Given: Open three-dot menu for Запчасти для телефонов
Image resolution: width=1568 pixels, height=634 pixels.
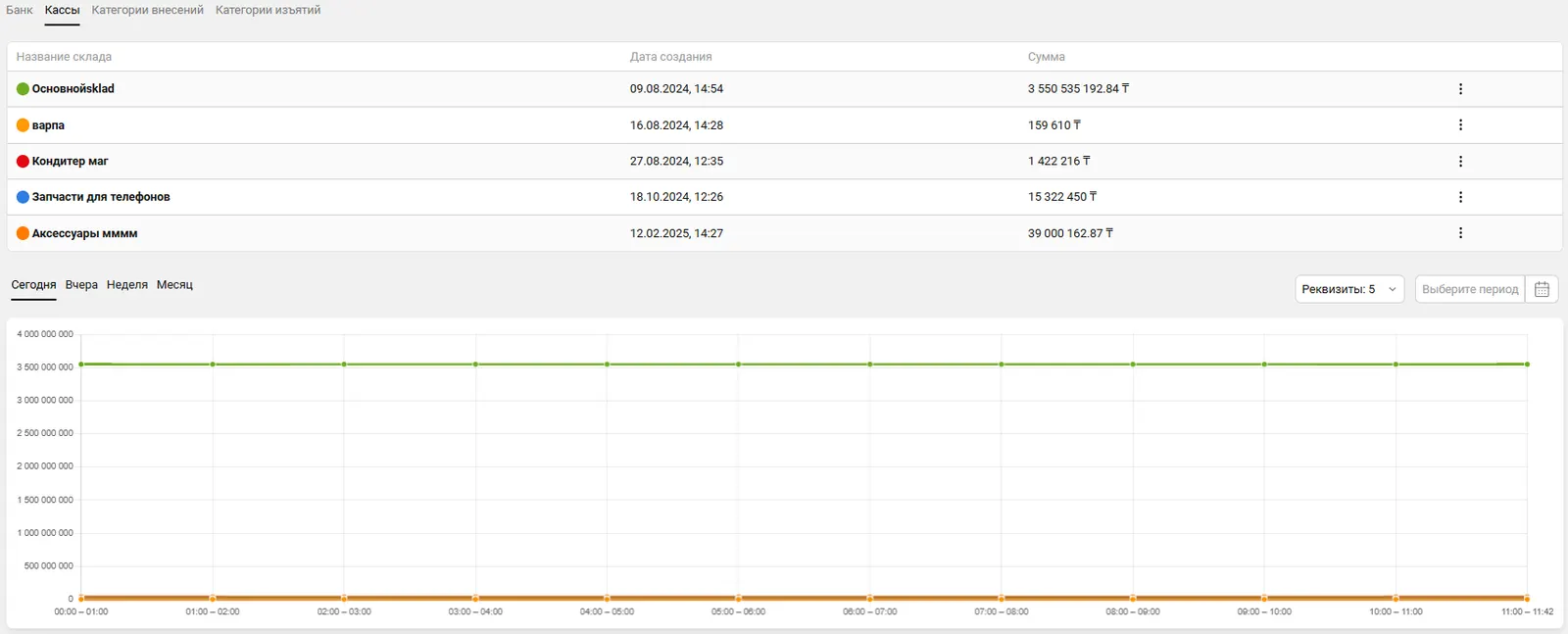Looking at the screenshot, I should pyautogui.click(x=1460, y=197).
